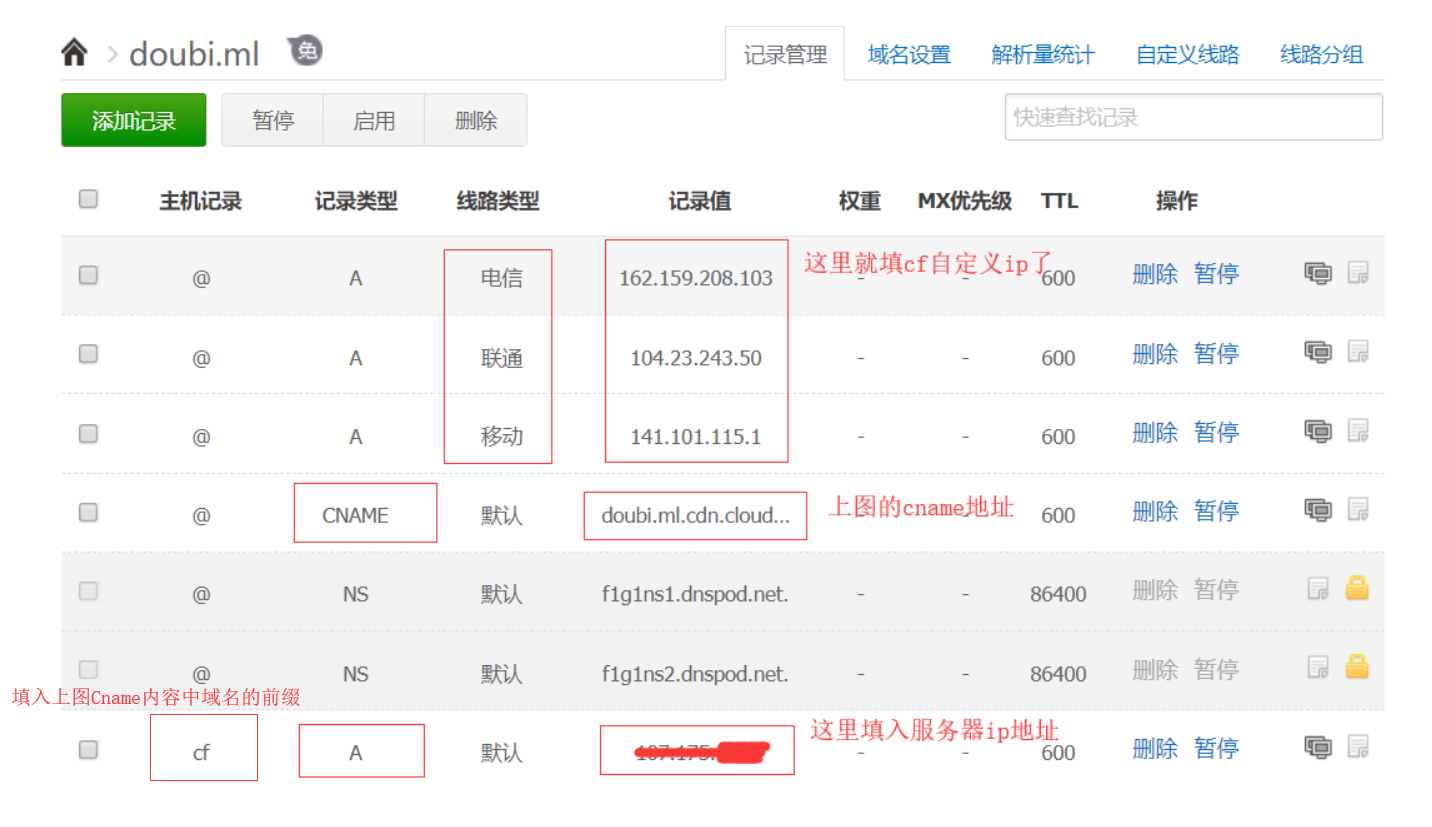Click the 电信 line type cell
Screen dimensions: 1432x827
click(x=501, y=278)
